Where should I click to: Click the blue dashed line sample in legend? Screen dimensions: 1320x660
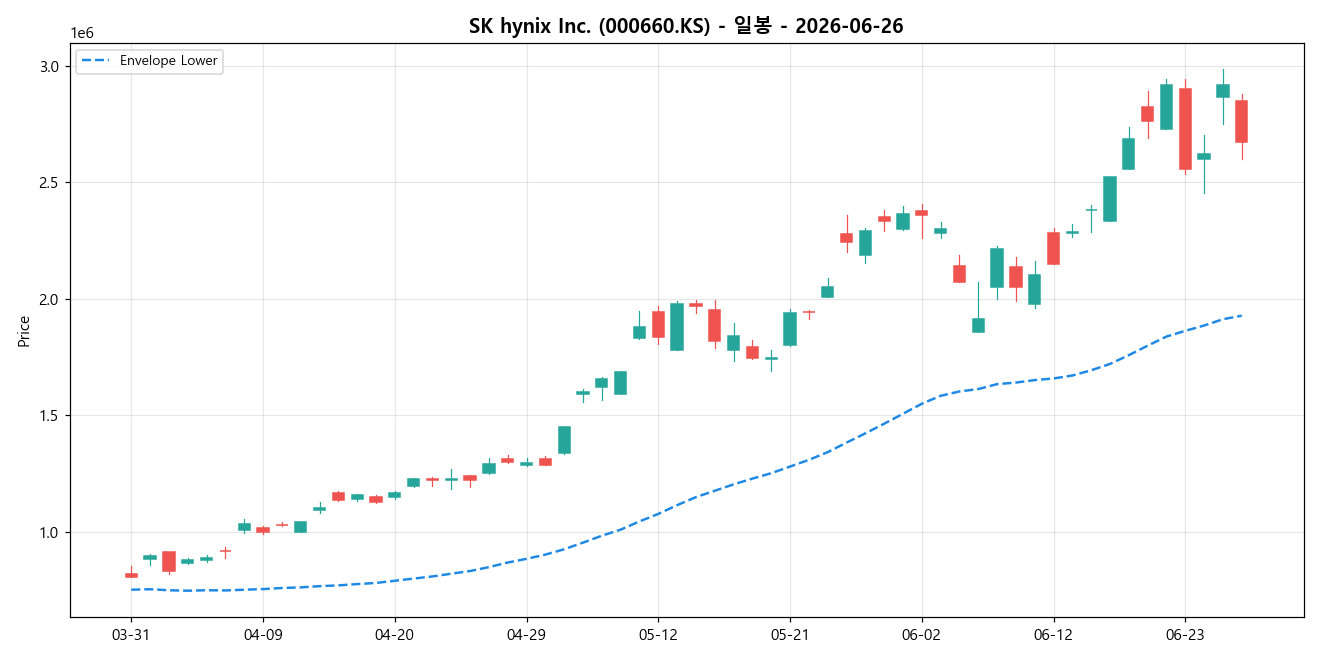97,61
